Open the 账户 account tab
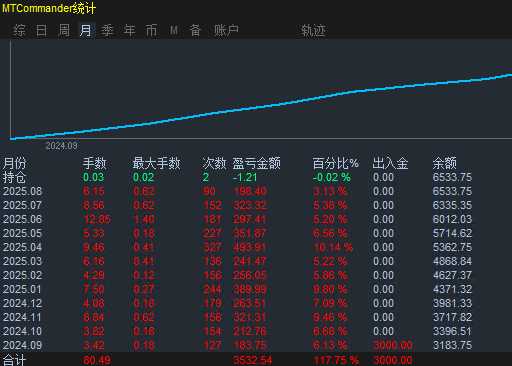Image resolution: width=512 pixels, height=366 pixels. tap(226, 30)
